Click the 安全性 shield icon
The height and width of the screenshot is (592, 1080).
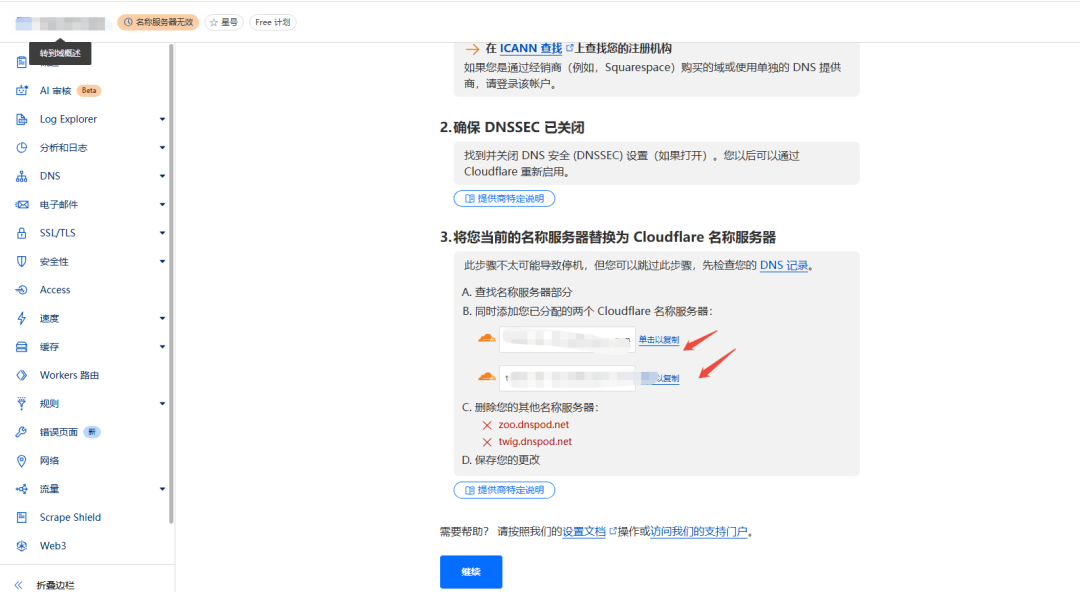pos(22,261)
